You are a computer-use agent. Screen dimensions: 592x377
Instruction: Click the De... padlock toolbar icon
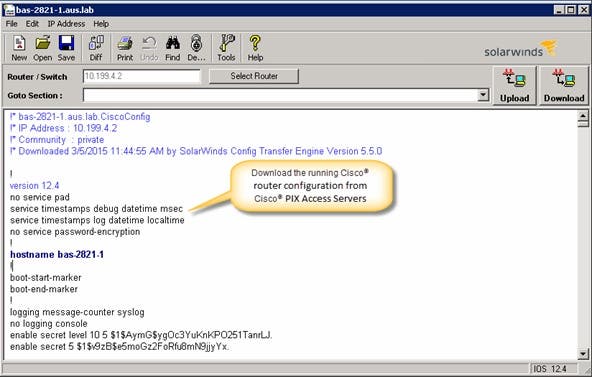tap(196, 48)
